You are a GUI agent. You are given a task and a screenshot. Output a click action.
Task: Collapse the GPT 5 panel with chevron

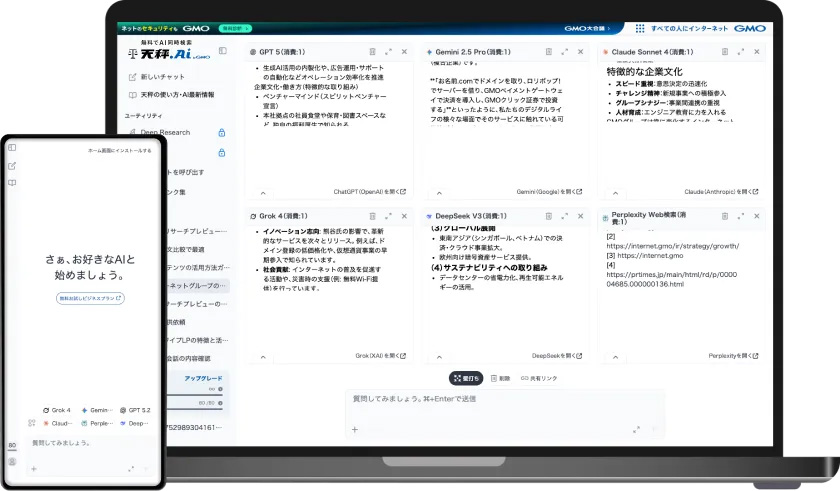[x=263, y=193]
